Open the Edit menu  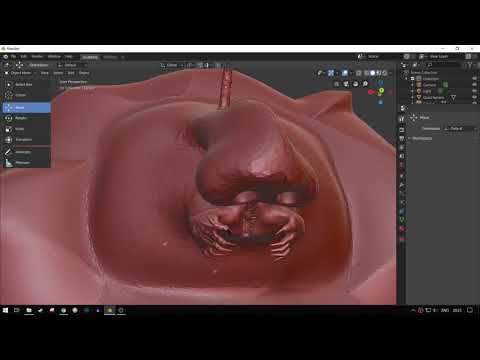(x=23, y=57)
